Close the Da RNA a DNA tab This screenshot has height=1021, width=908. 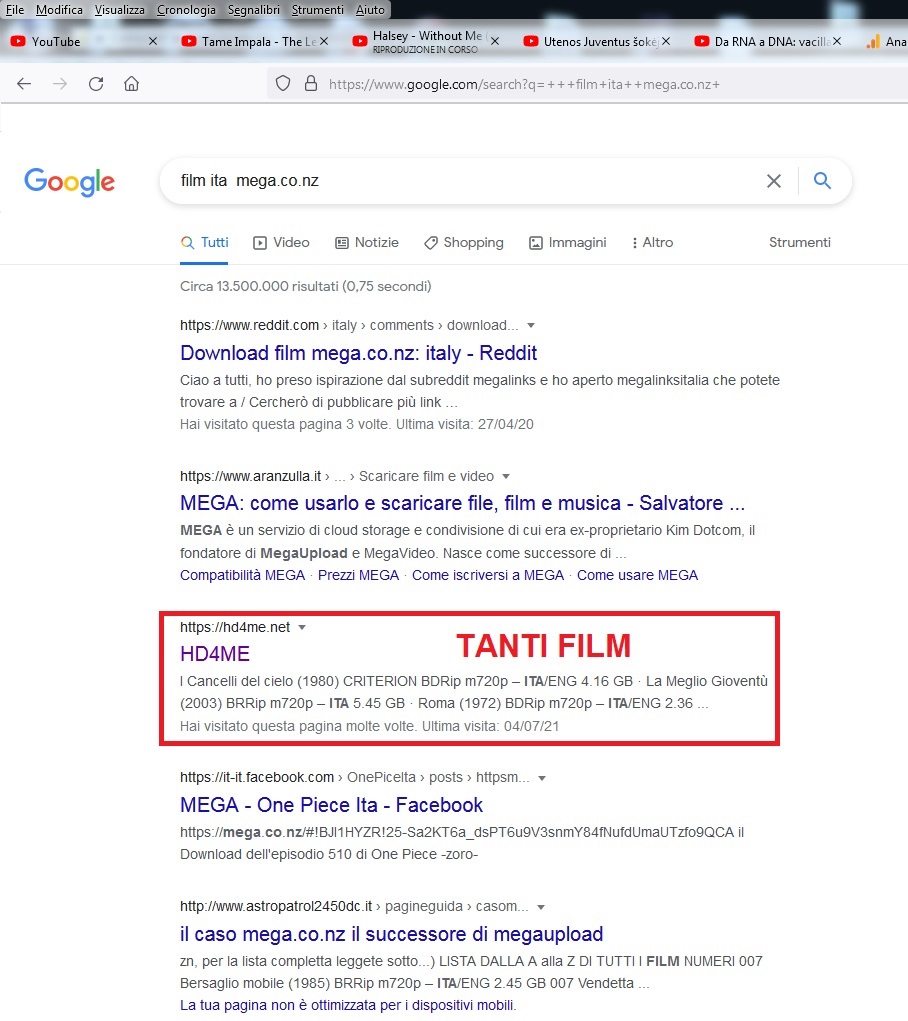pyautogui.click(x=837, y=41)
